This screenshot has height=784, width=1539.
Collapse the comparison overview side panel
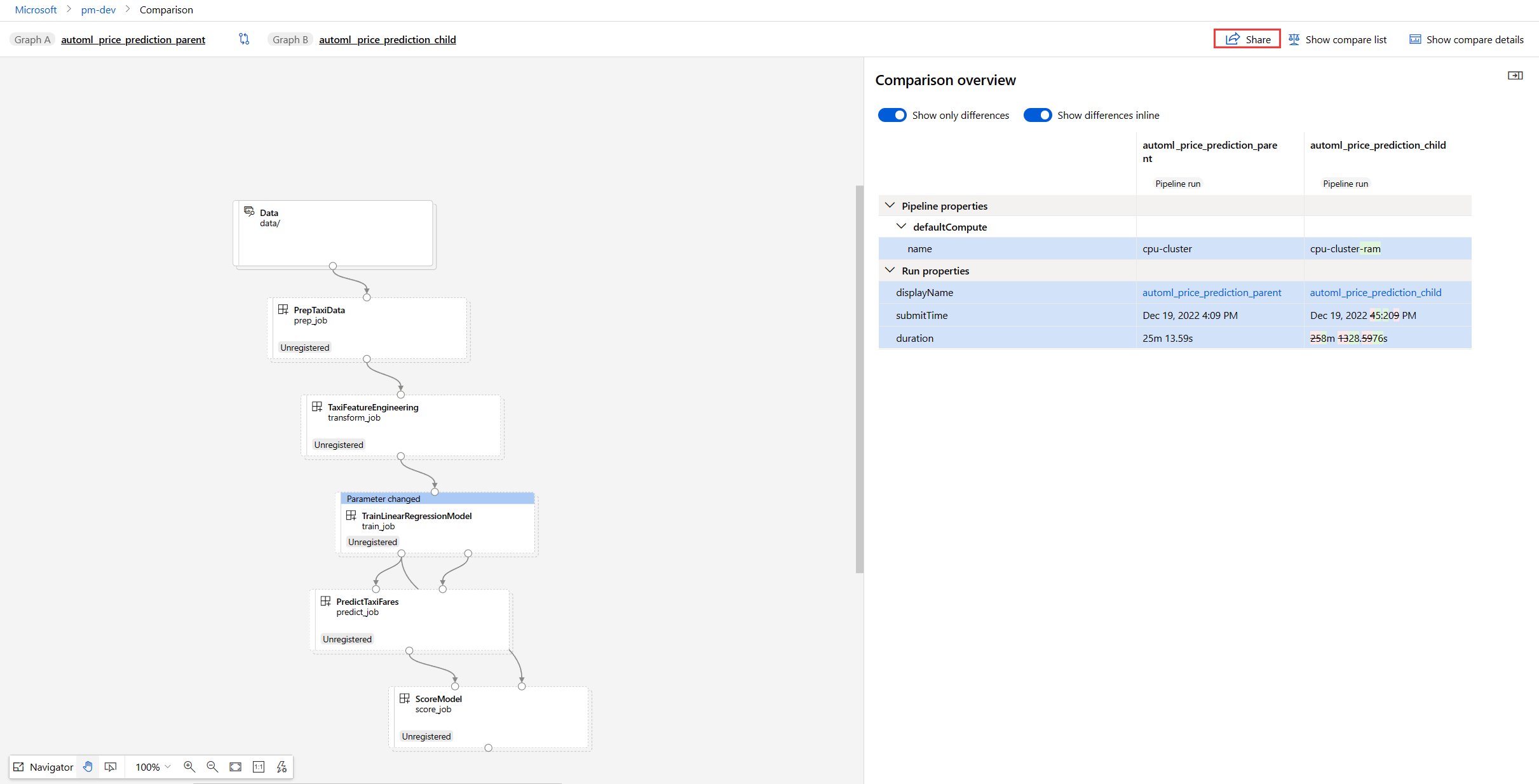(1515, 76)
